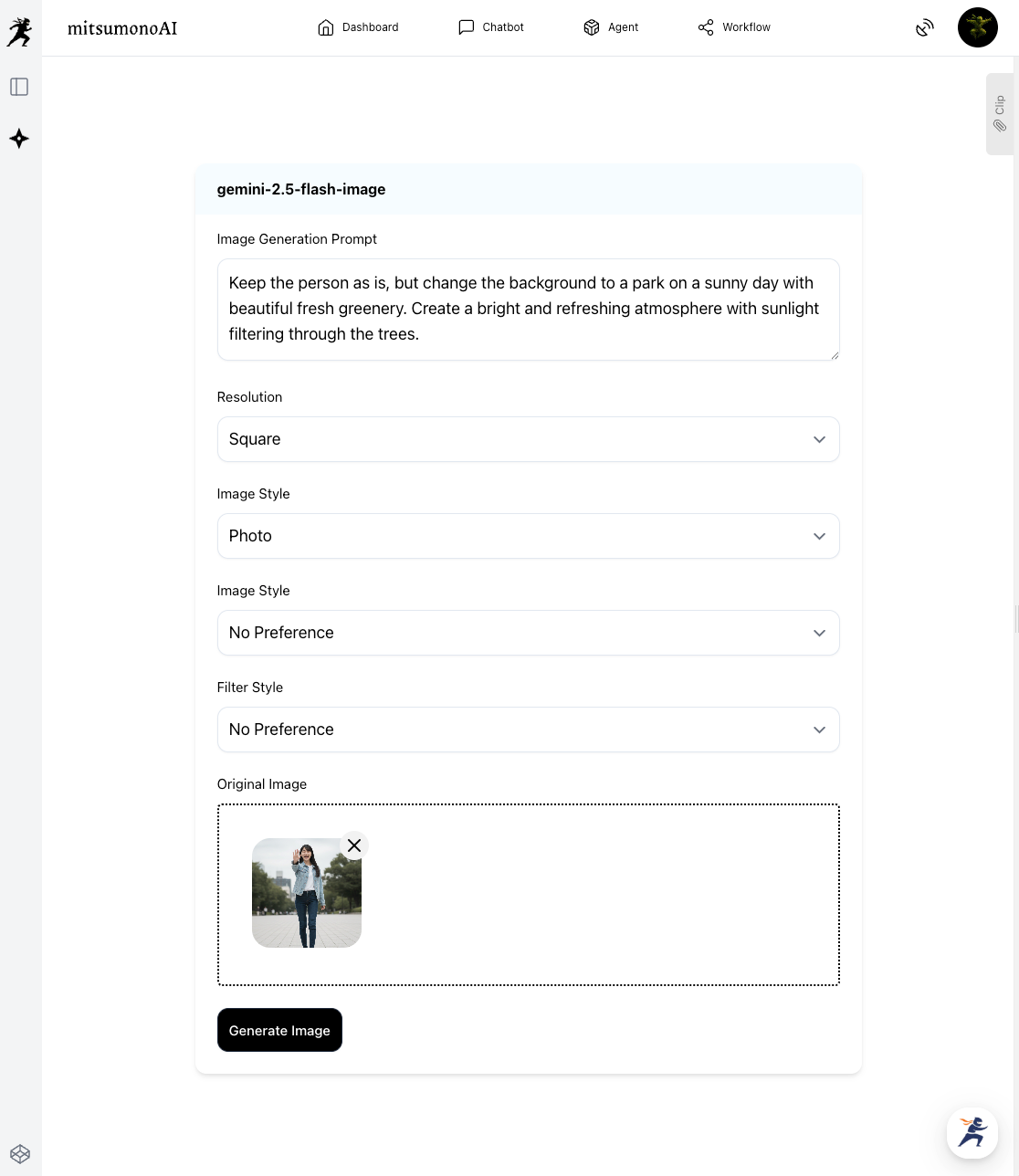Viewport: 1019px width, 1176px height.
Task: Click inside the Image Generation Prompt field
Action: point(528,309)
